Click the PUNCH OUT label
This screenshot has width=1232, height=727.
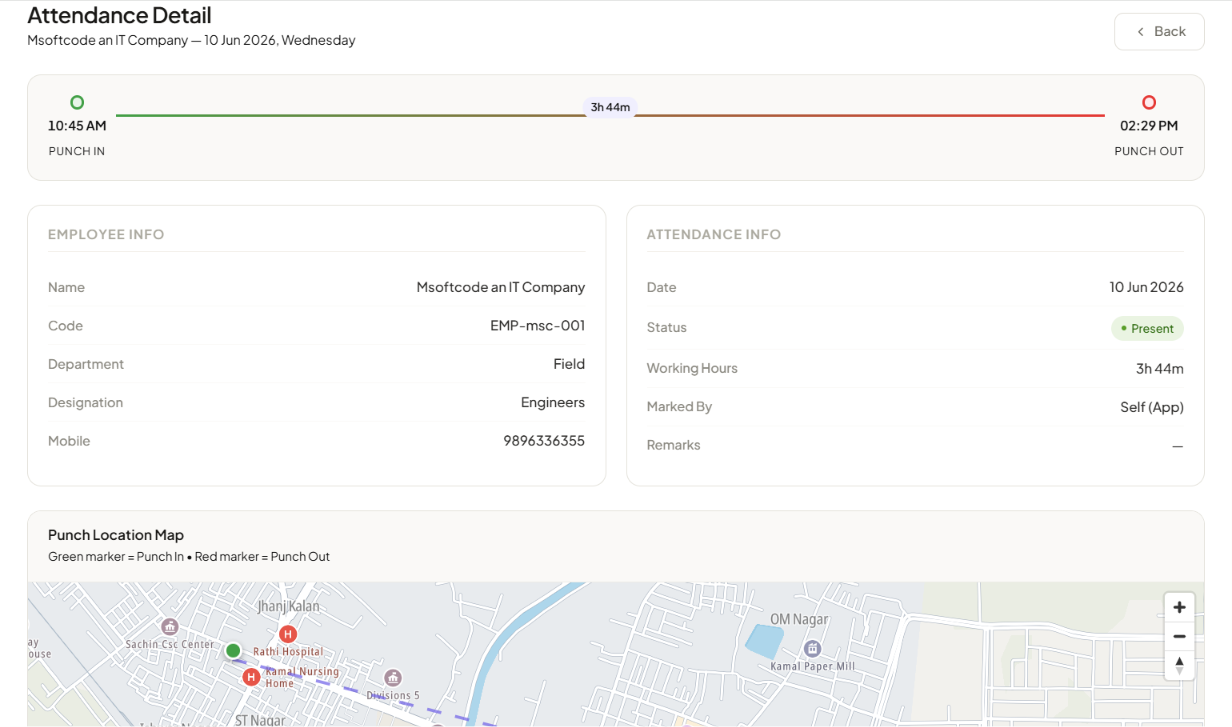(x=1149, y=151)
